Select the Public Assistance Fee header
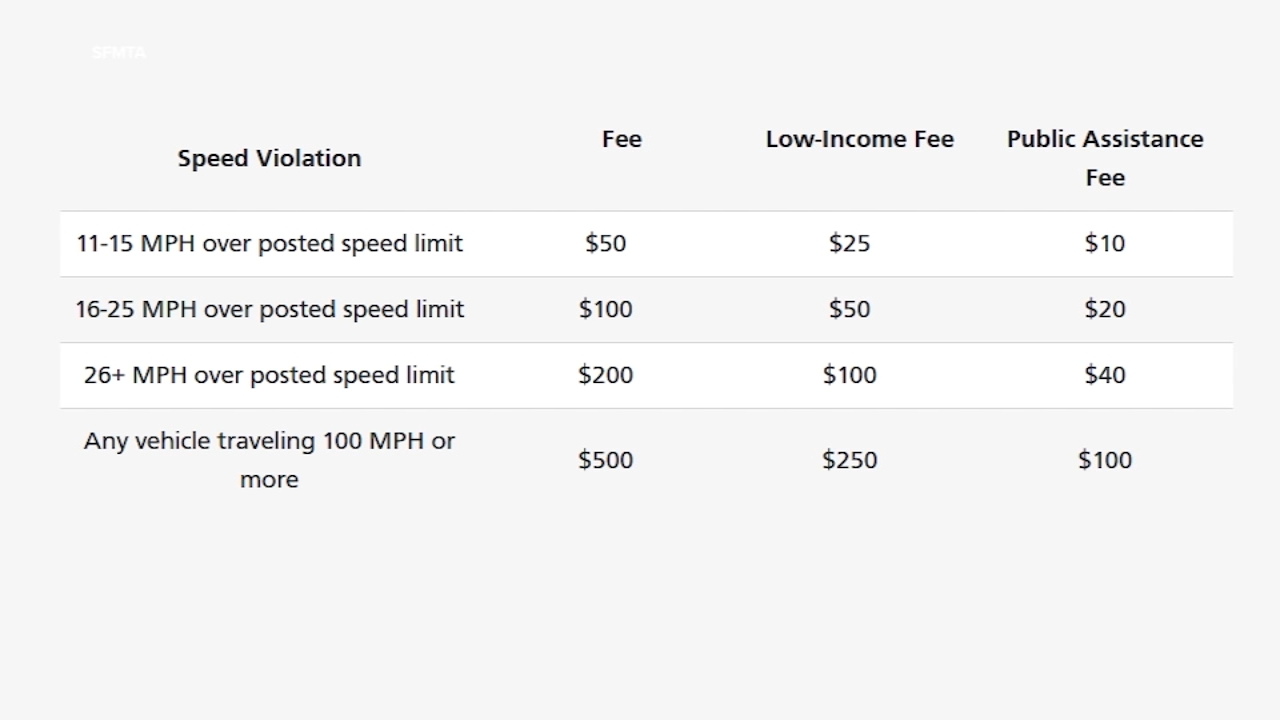The width and height of the screenshot is (1280, 720). (x=1105, y=158)
